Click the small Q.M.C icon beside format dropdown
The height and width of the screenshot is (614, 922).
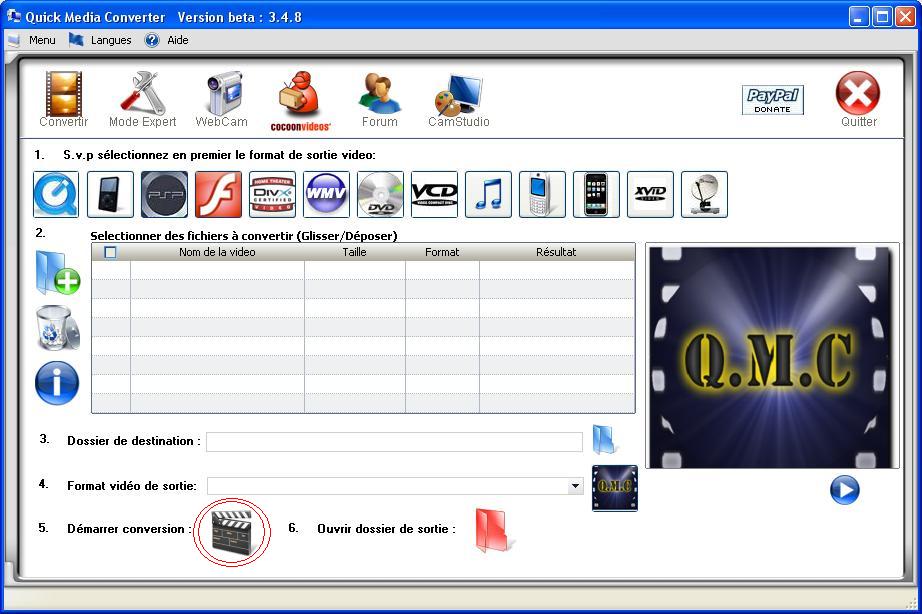(614, 488)
